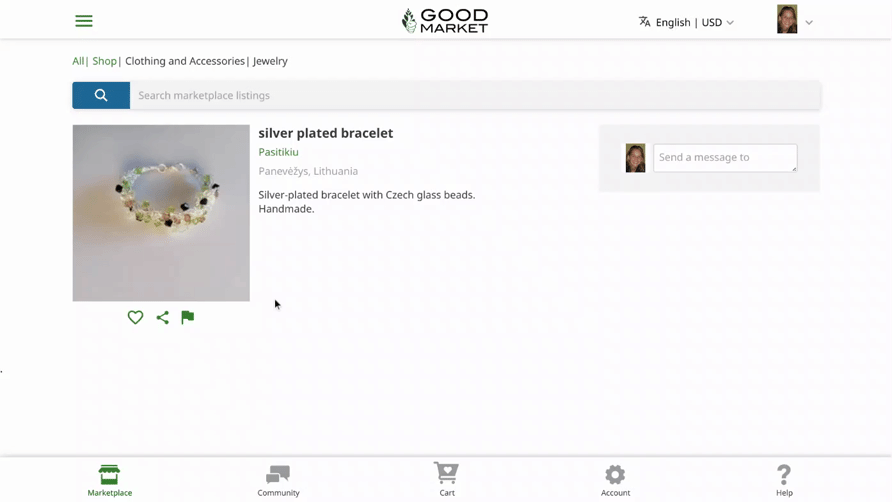Click the translate language icon

[644, 22]
